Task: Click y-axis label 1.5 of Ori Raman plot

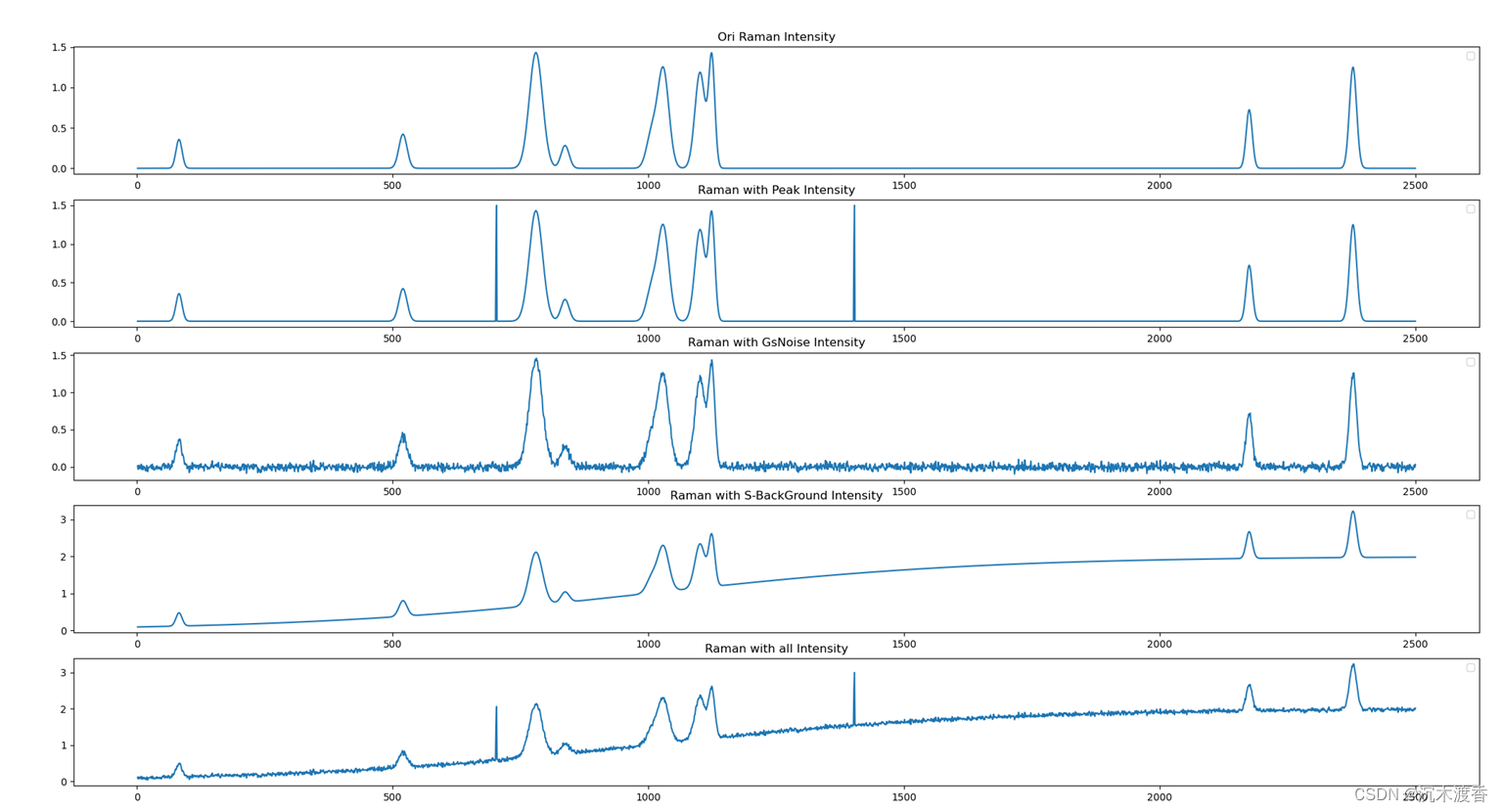Action: tap(59, 48)
